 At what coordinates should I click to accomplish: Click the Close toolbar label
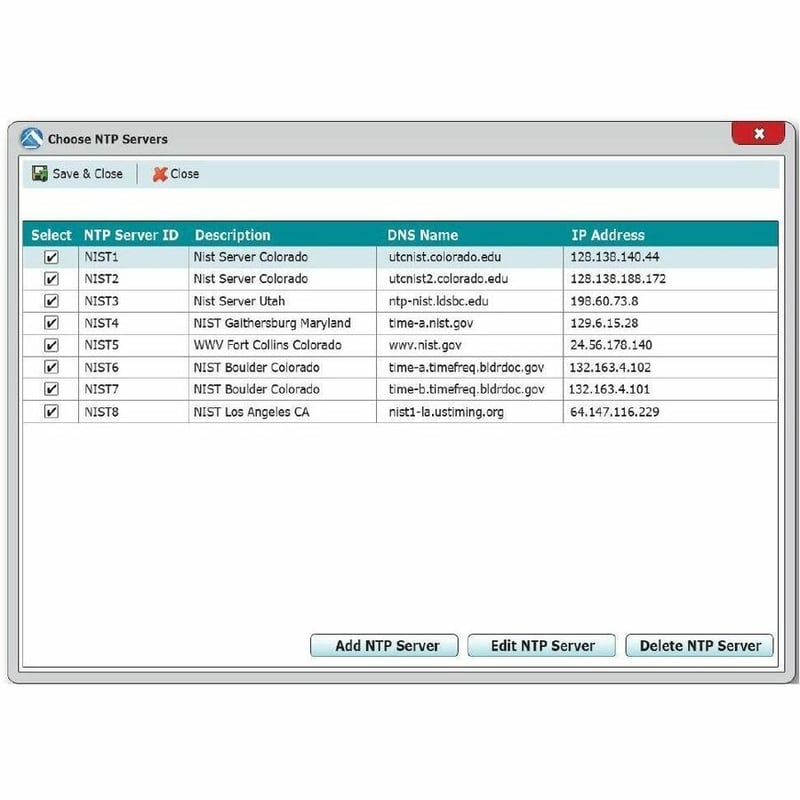(x=184, y=174)
